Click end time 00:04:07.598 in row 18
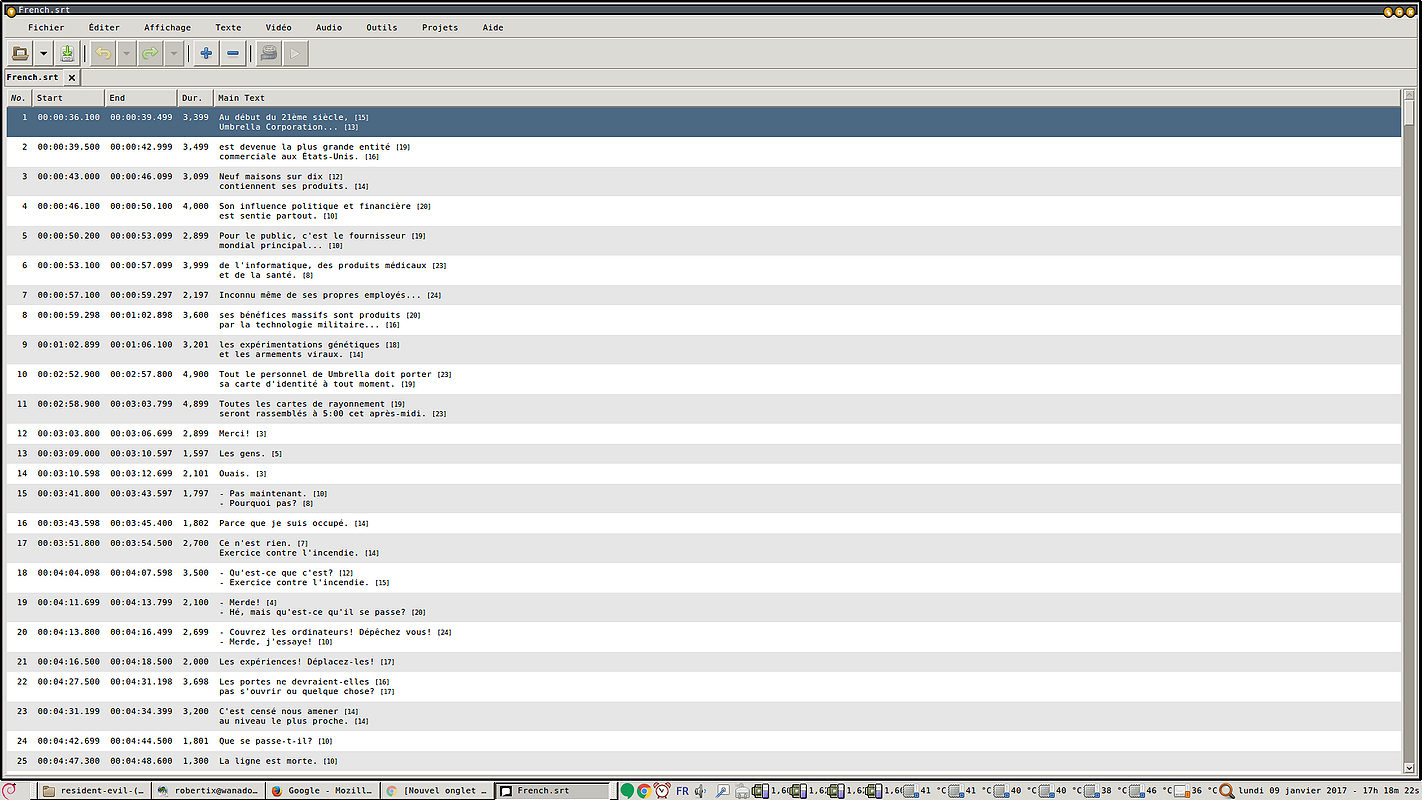 click(141, 573)
